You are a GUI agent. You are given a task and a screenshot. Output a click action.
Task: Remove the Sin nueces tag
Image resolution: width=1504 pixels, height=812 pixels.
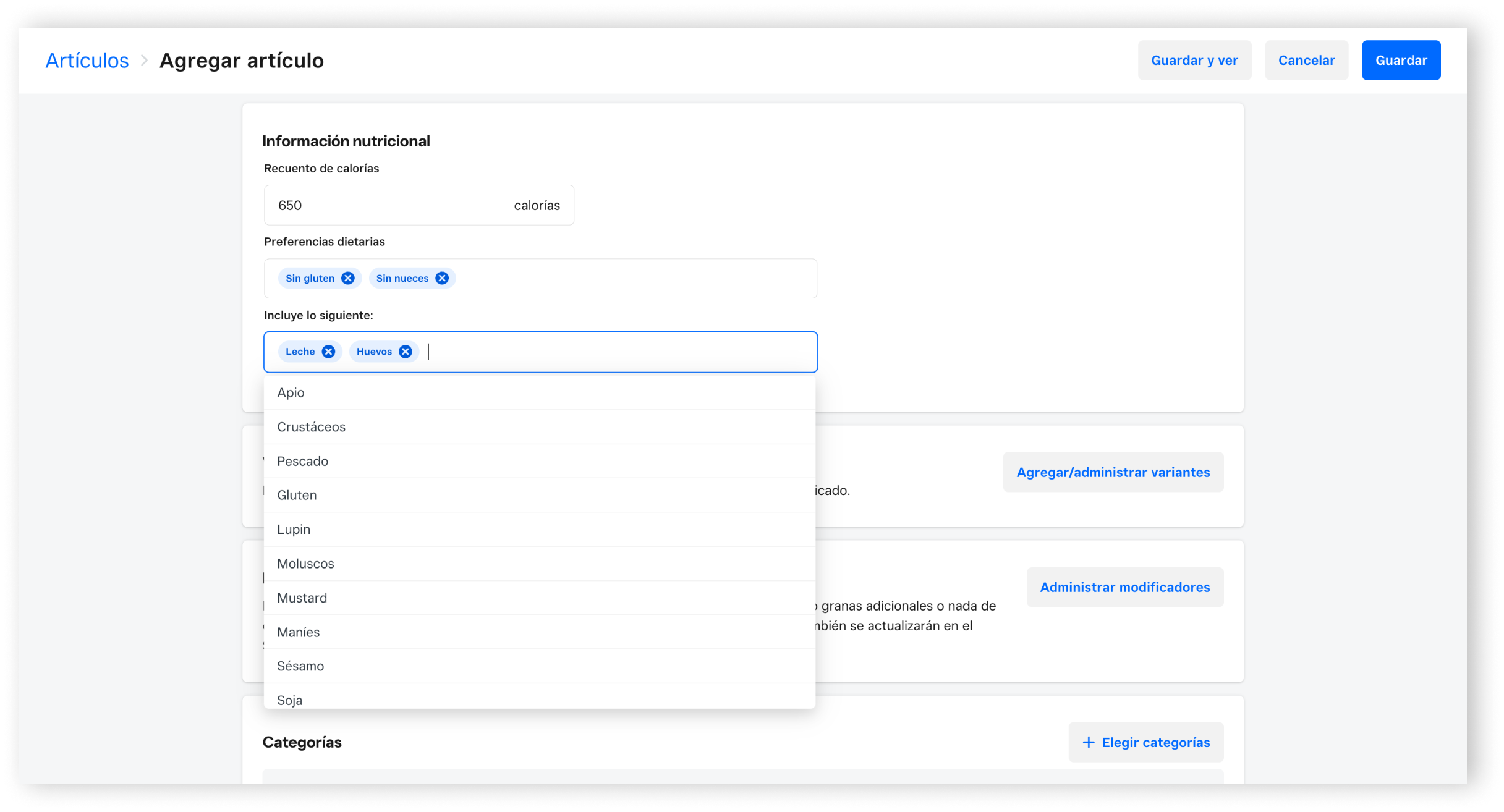click(442, 278)
